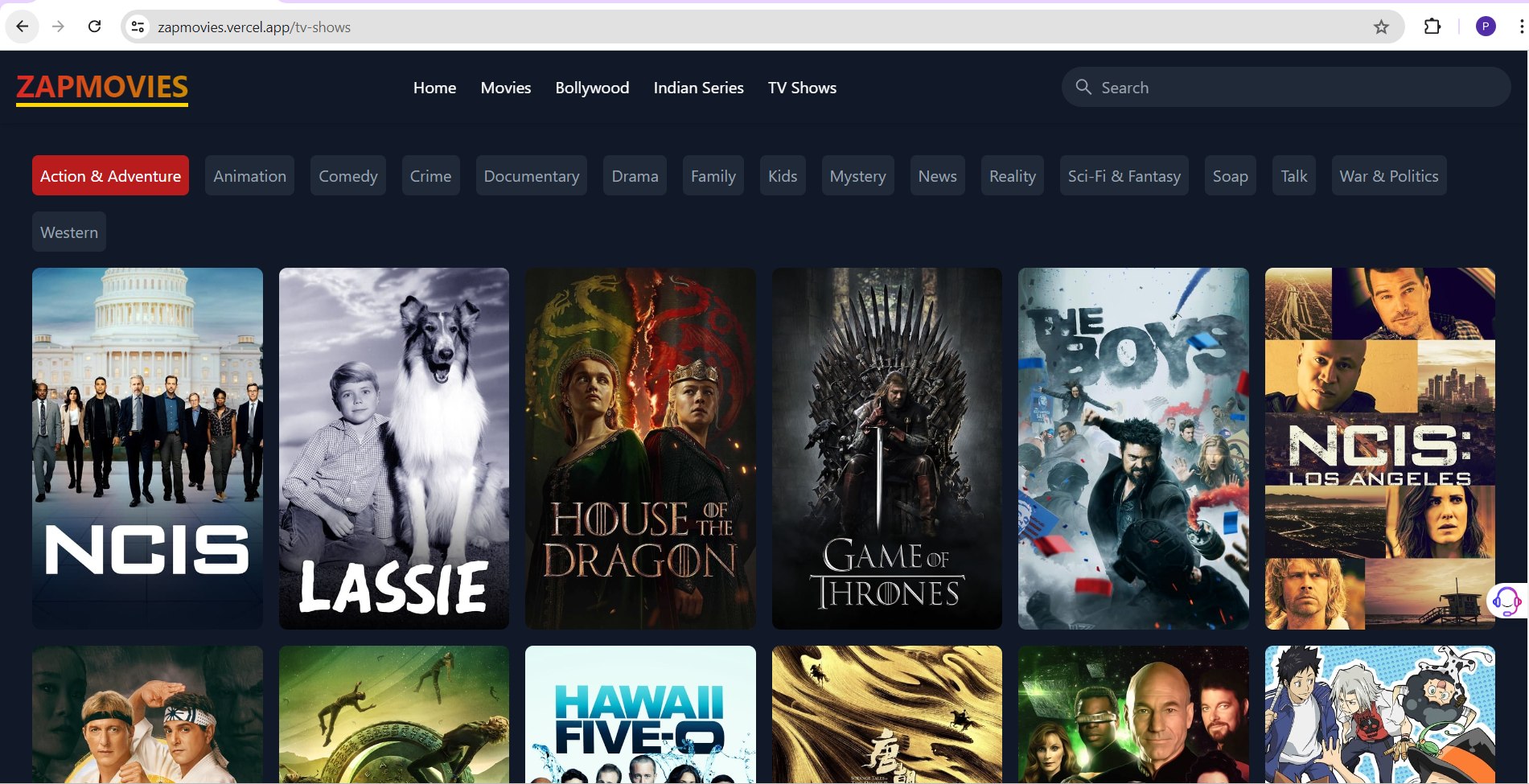
Task: Click inside the Search input field
Action: (1206, 87)
